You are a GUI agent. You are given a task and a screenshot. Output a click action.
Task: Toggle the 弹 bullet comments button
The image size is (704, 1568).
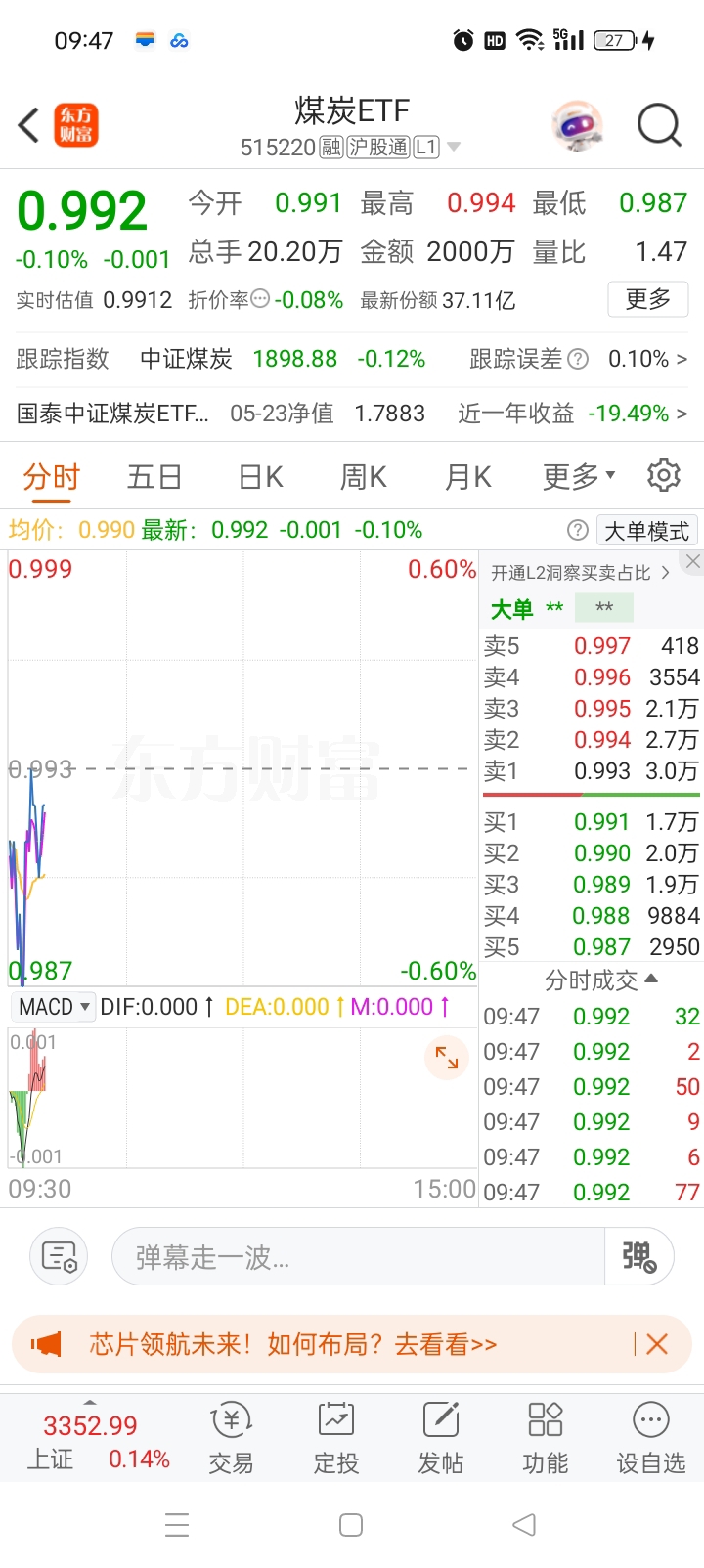639,1256
